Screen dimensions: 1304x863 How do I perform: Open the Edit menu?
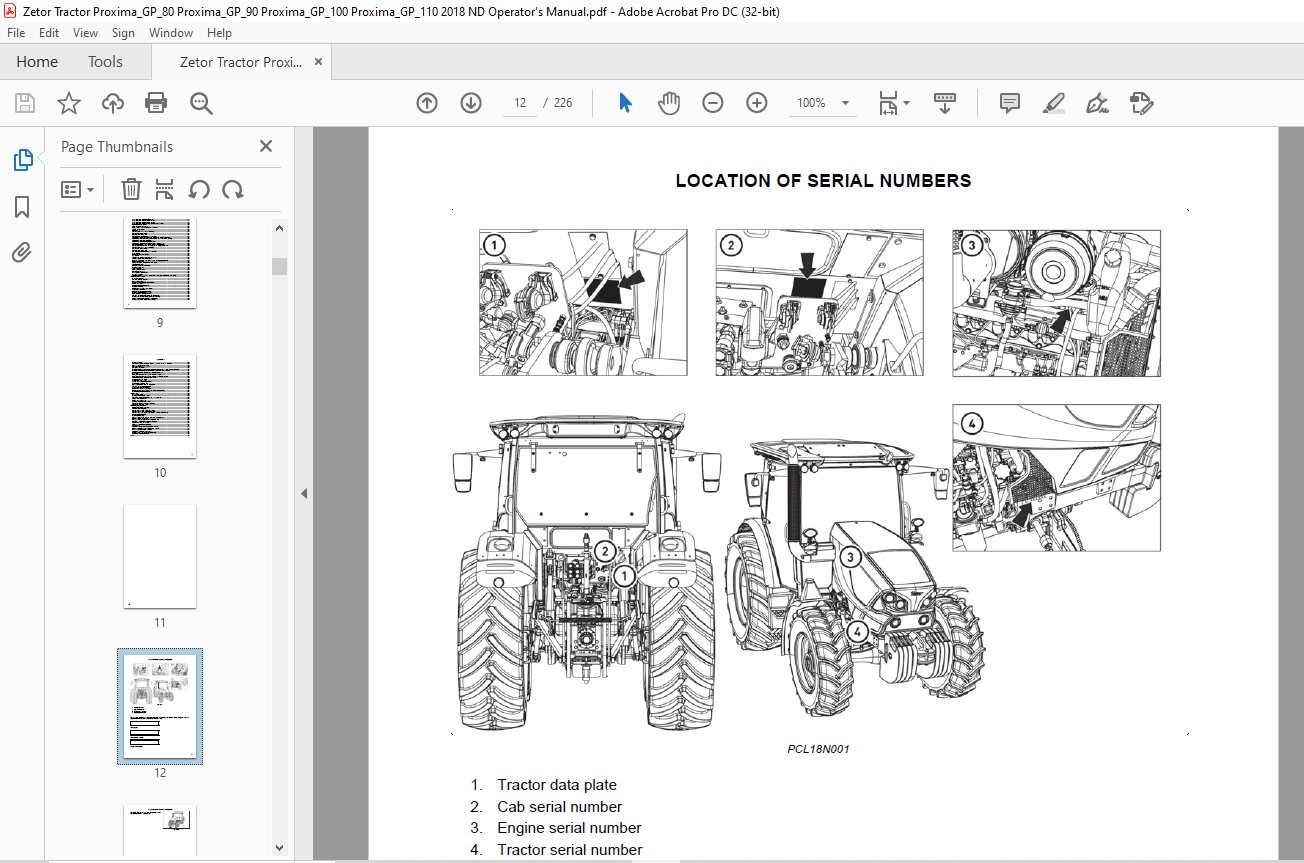(x=49, y=33)
